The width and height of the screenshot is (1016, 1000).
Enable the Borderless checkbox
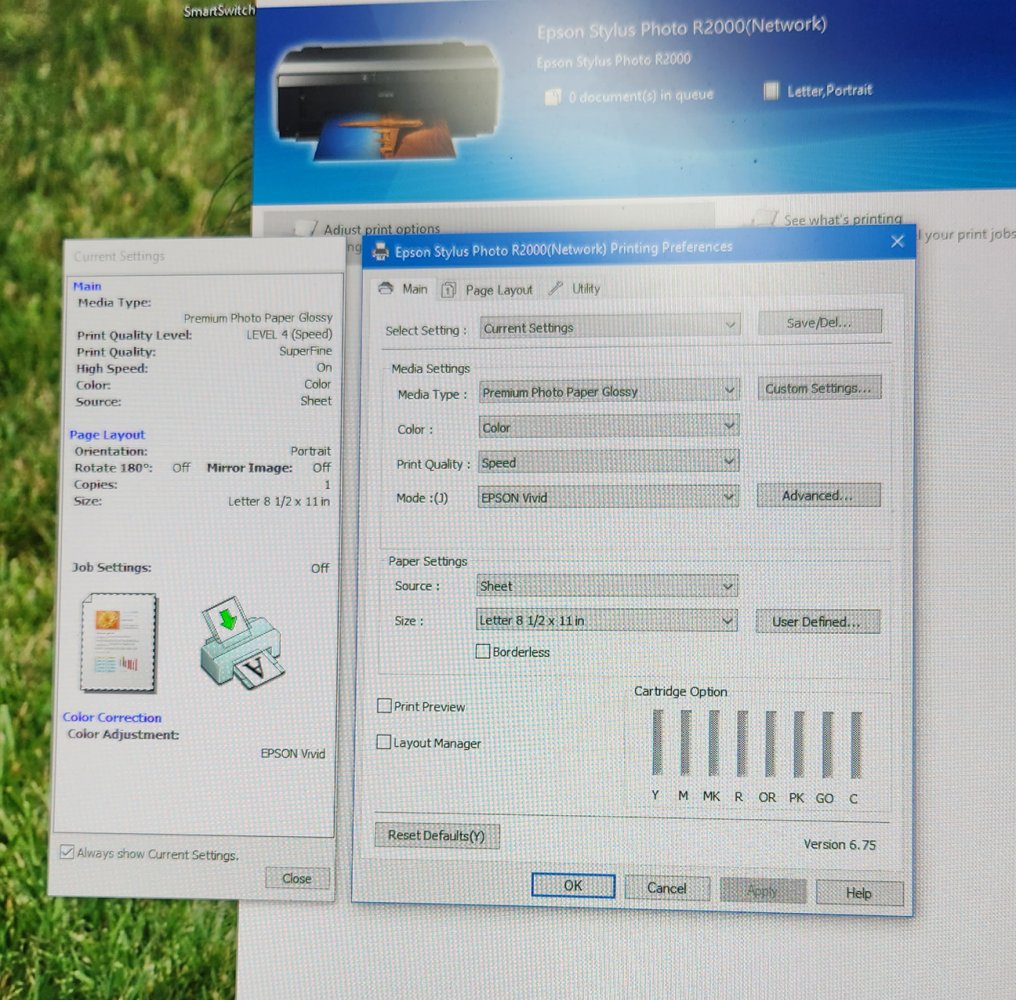coord(484,652)
